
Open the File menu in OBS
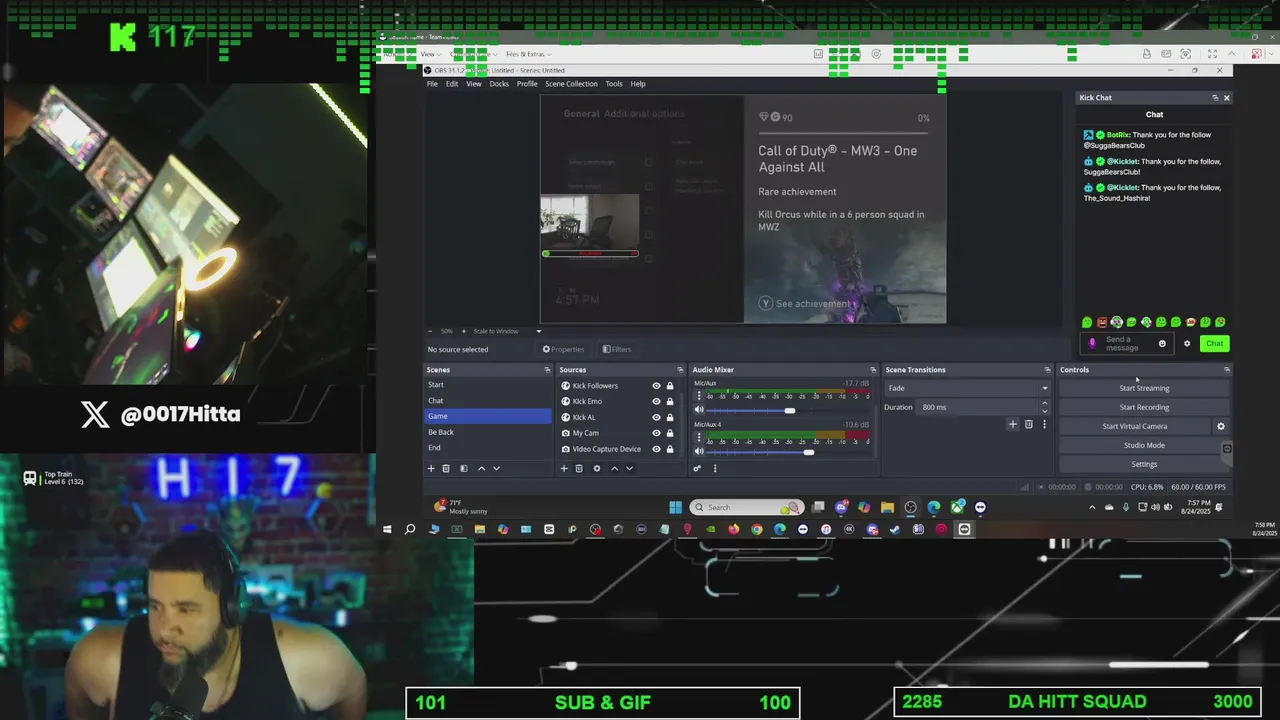(432, 84)
